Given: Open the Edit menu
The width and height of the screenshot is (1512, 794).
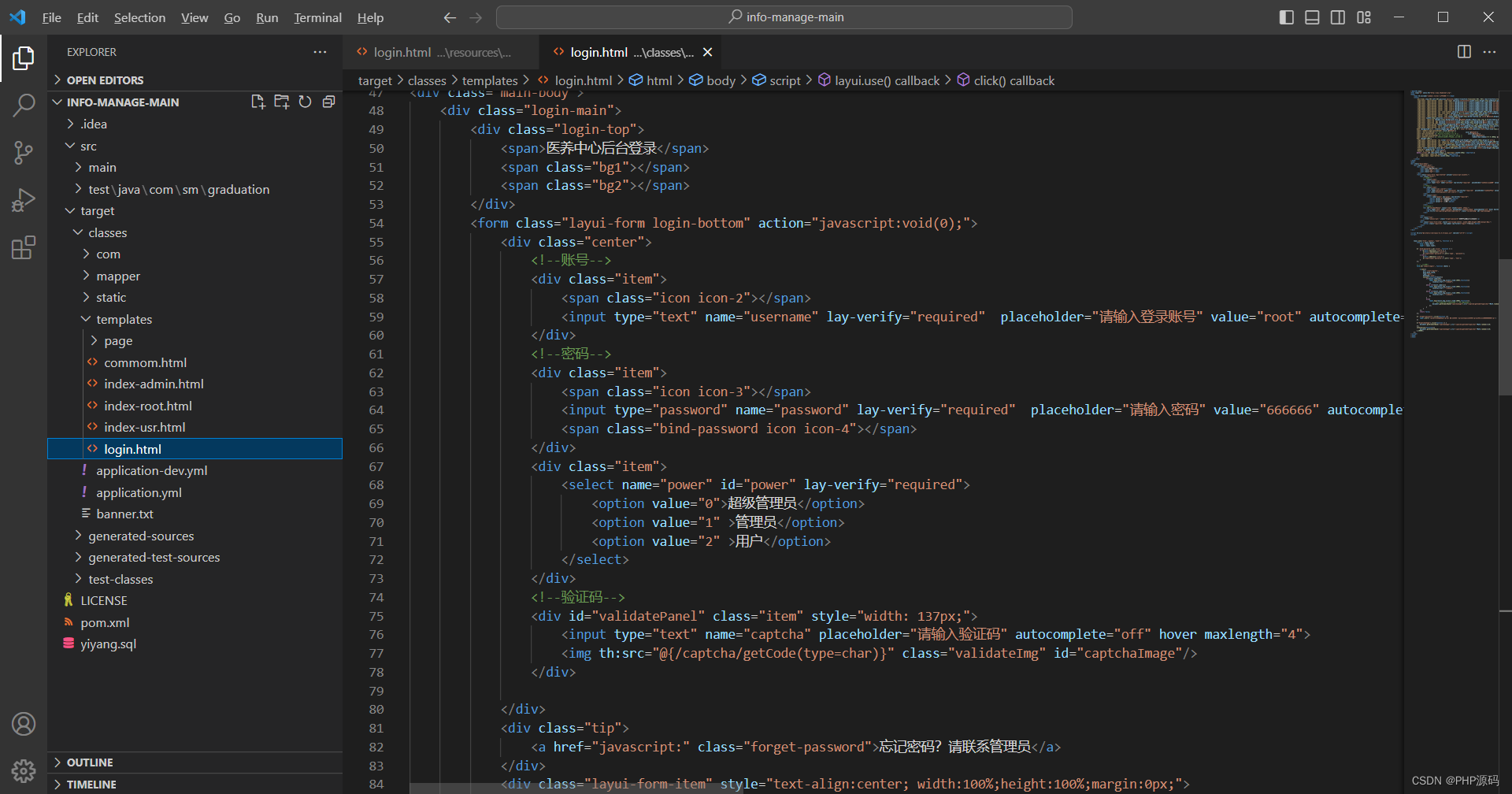Looking at the screenshot, I should (x=87, y=17).
